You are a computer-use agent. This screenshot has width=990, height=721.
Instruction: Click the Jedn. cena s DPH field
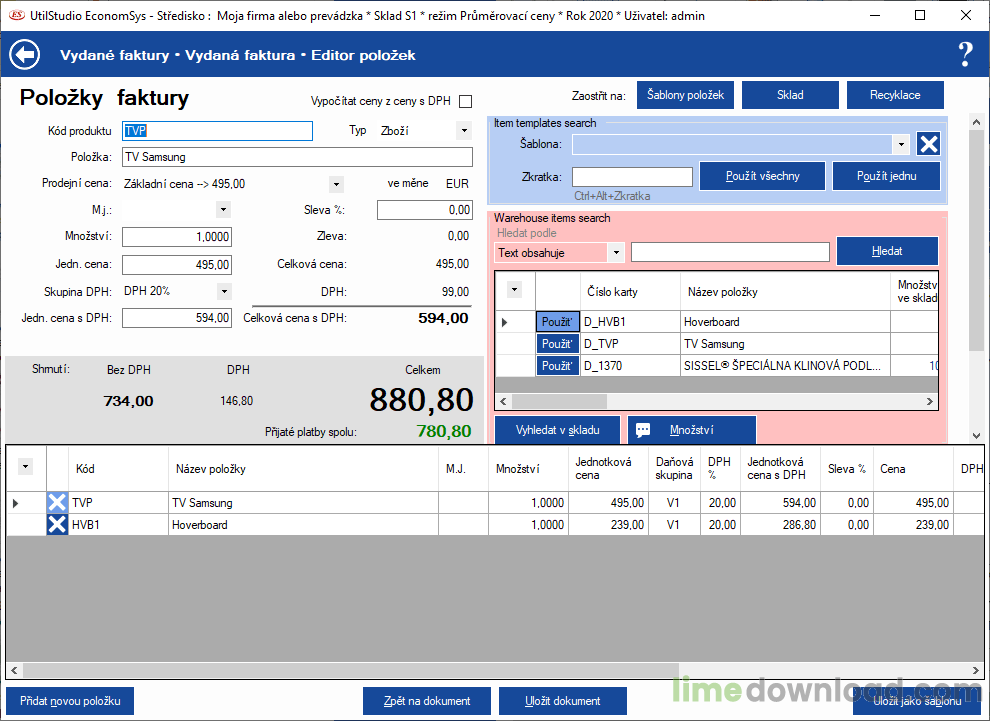177,318
